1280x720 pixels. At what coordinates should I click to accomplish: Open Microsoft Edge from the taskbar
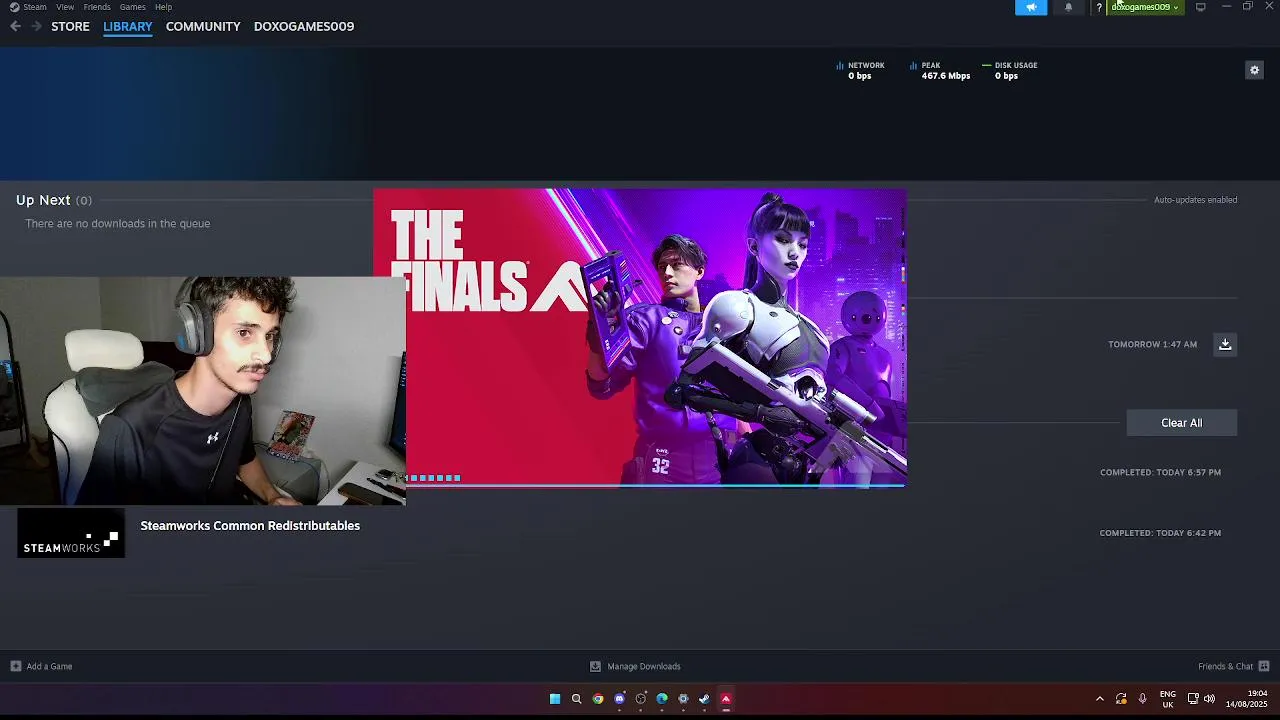click(662, 699)
